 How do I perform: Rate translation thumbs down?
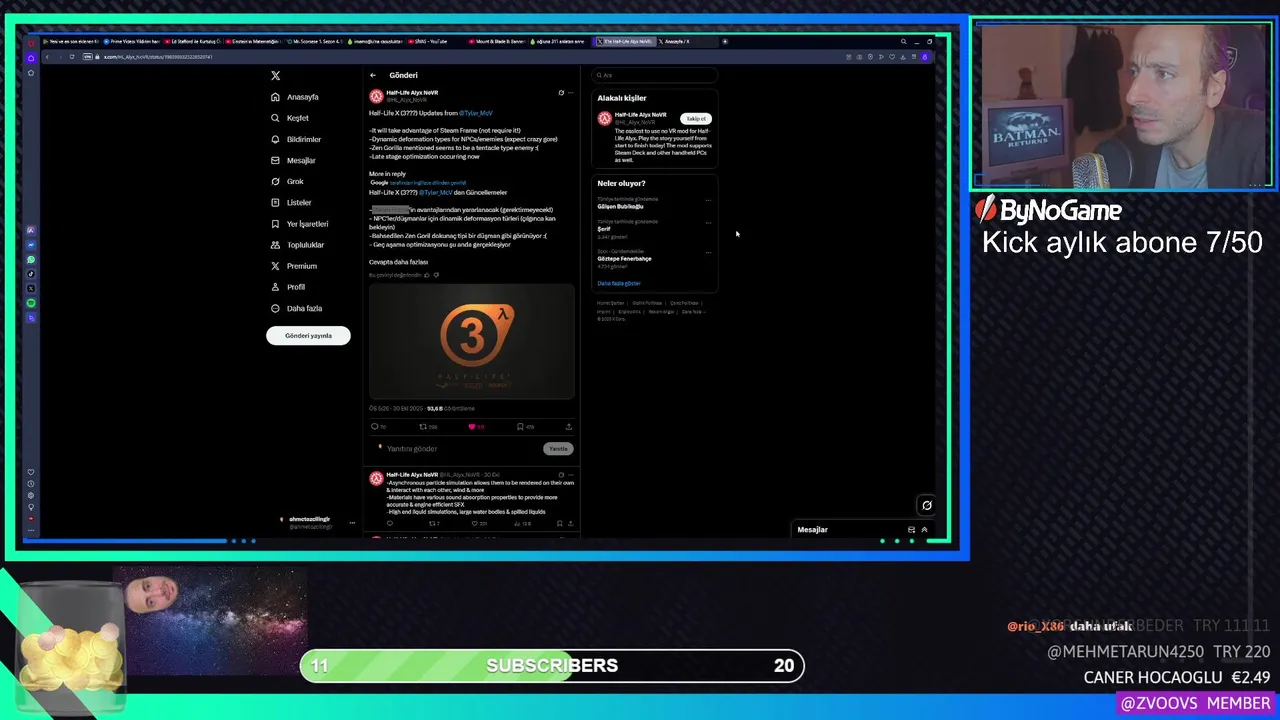click(436, 275)
